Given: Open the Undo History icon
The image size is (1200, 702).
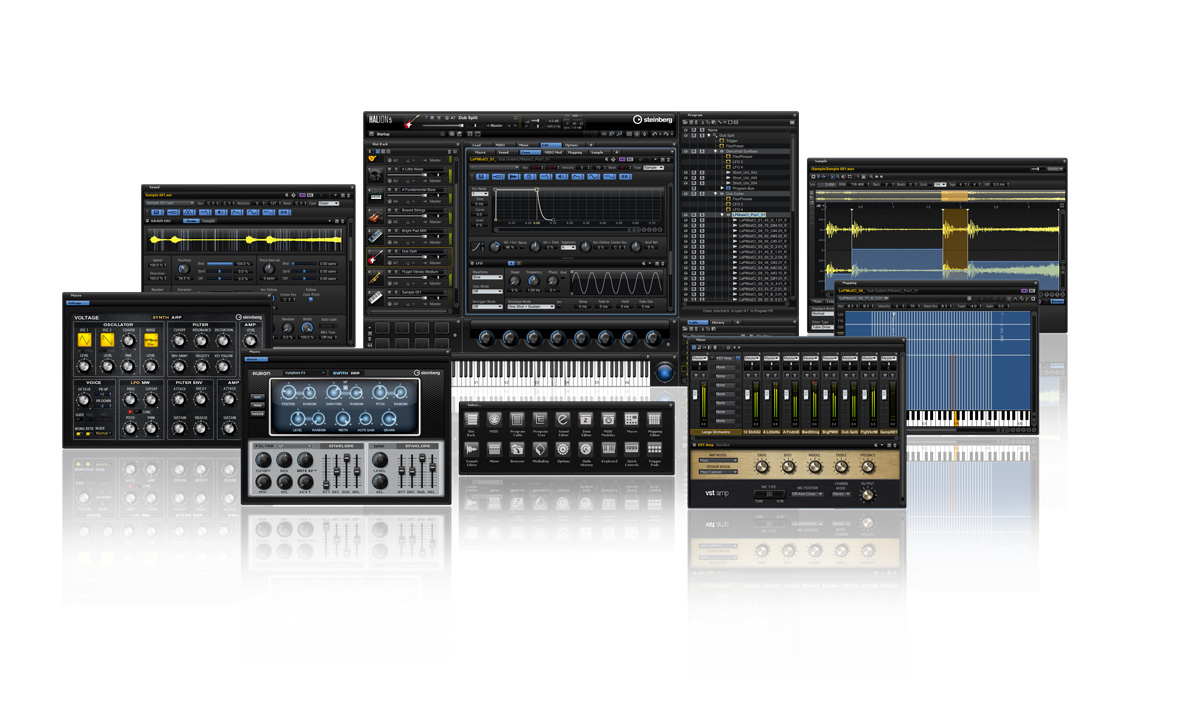Looking at the screenshot, I should [x=586, y=449].
